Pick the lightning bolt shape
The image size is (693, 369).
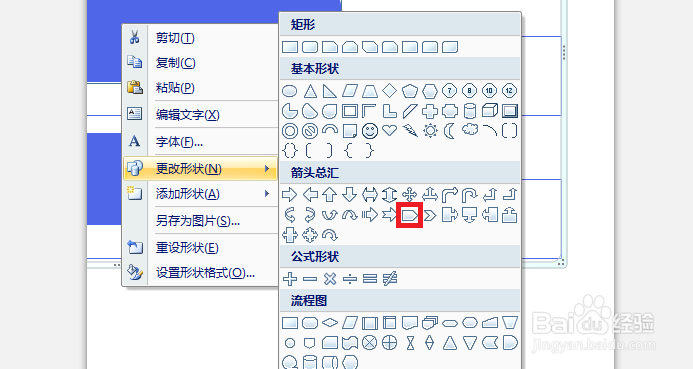[410, 131]
